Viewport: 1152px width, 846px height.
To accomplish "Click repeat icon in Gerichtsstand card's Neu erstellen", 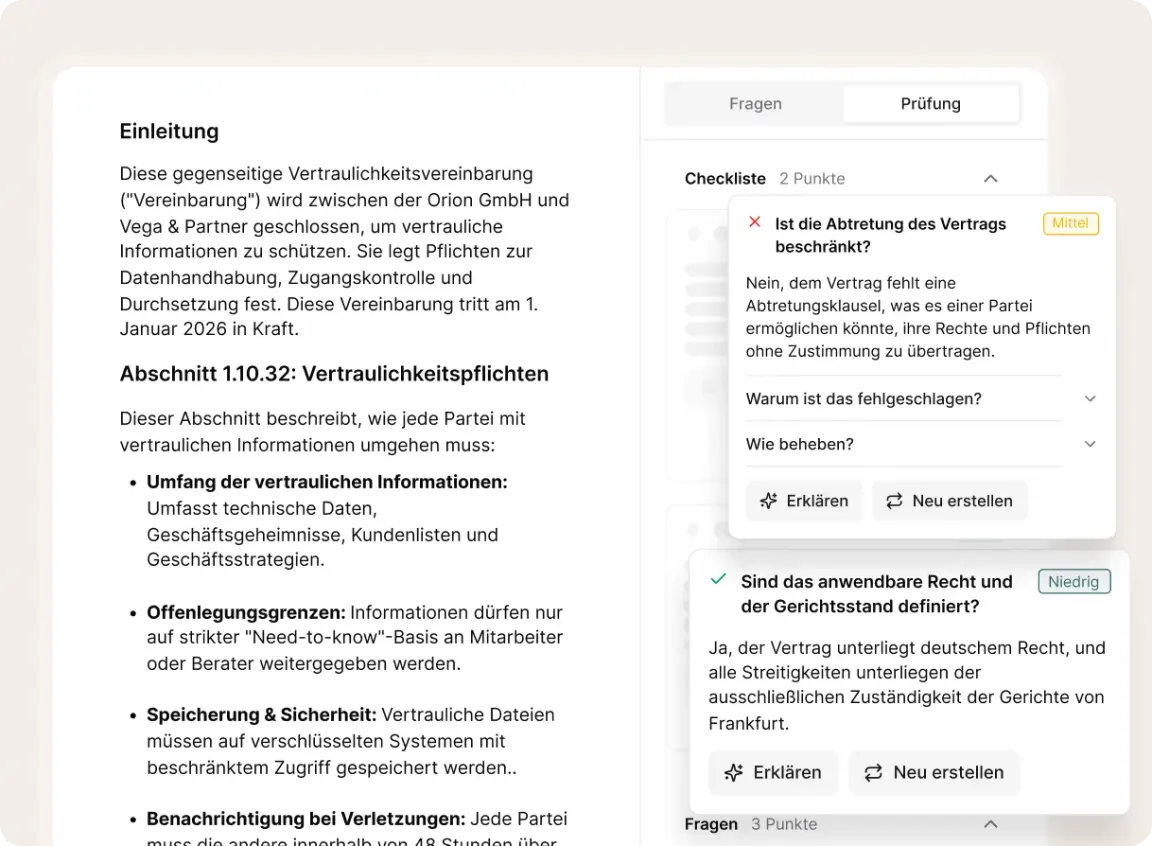I will pos(873,772).
